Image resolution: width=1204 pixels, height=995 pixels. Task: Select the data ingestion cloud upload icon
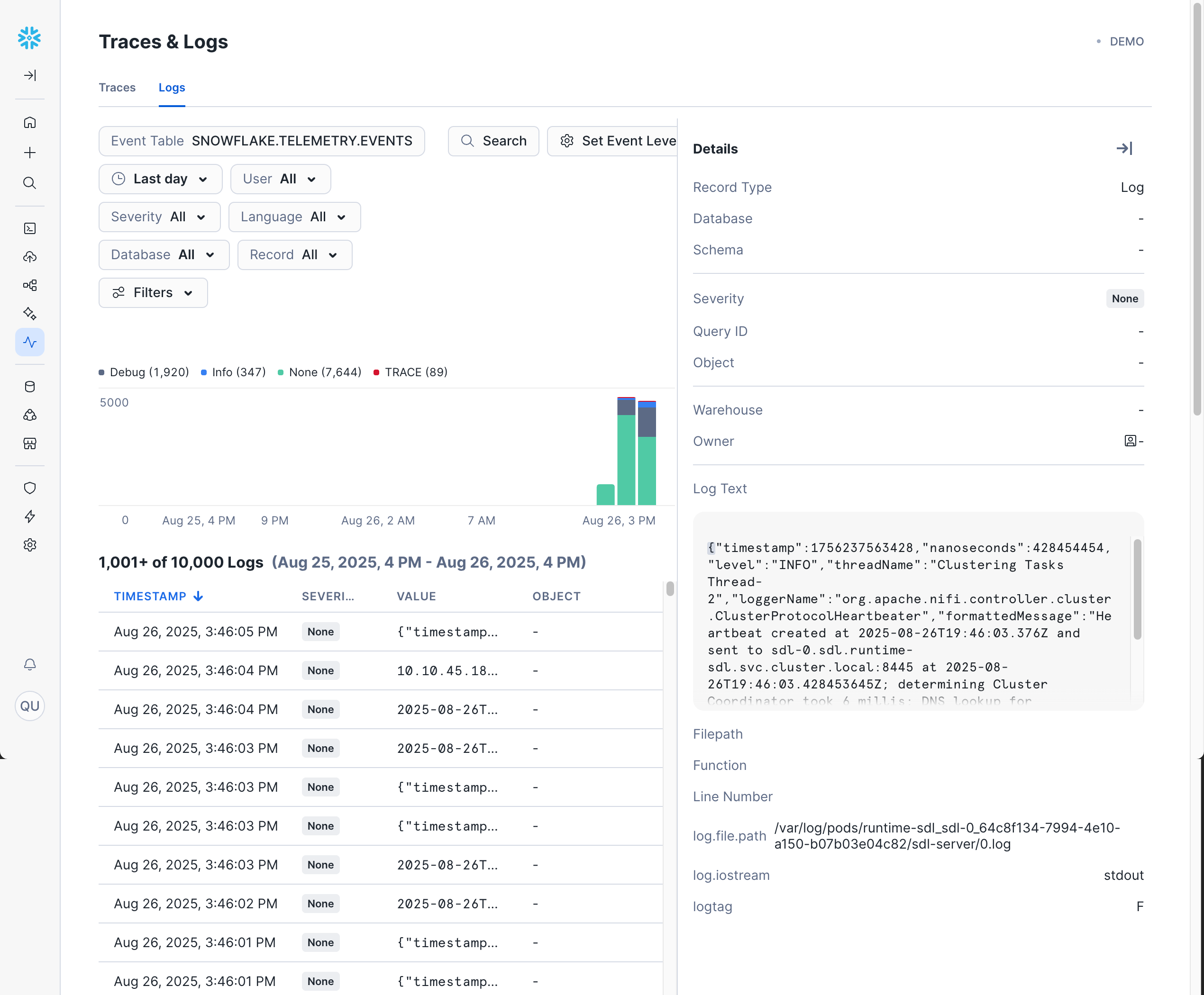pyautogui.click(x=29, y=257)
